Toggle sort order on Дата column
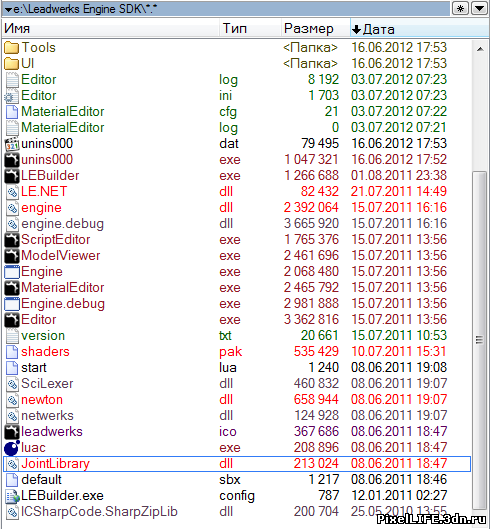Screen dimensions: 491x529 [x=419, y=29]
